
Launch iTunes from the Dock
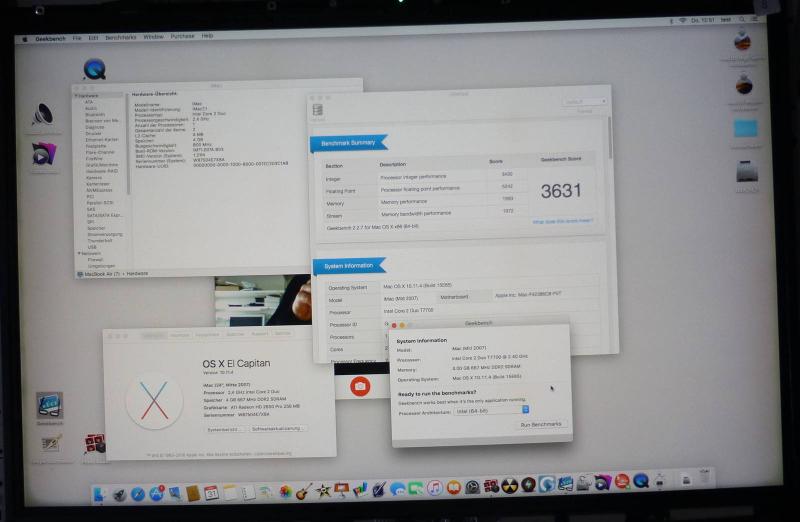pyautogui.click(x=435, y=489)
